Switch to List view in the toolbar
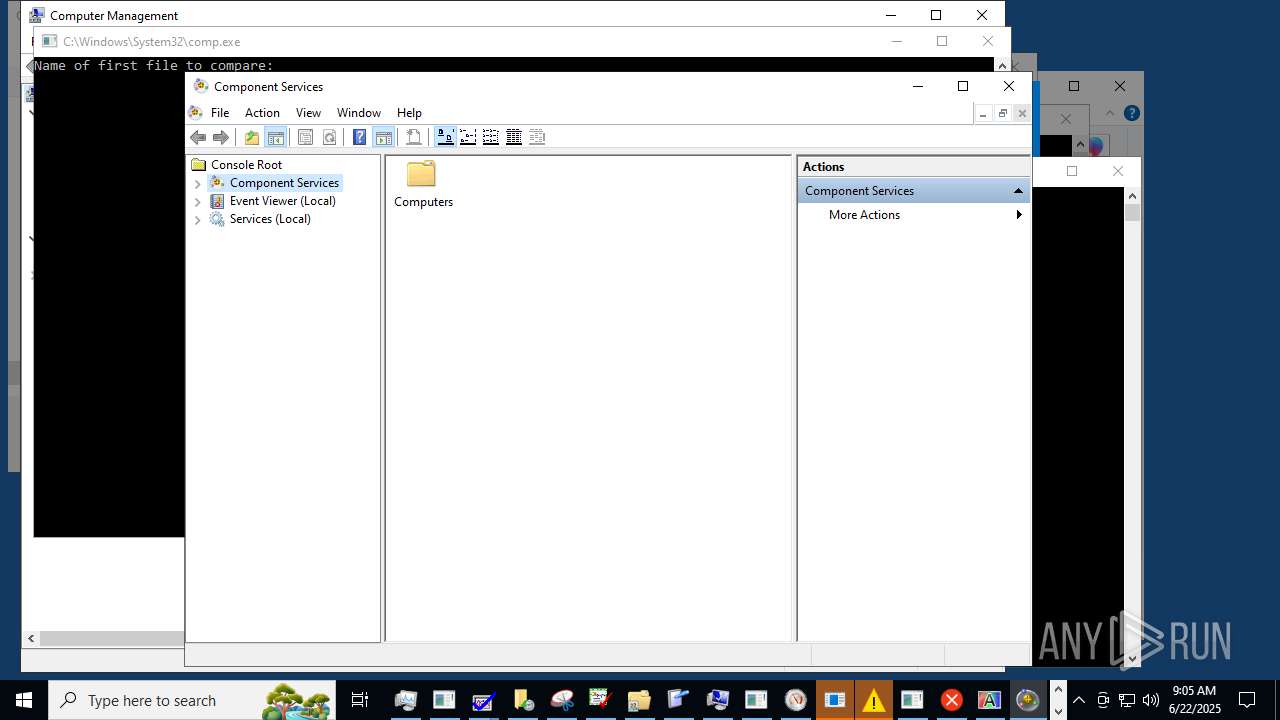This screenshot has height=720, width=1280. (x=491, y=137)
